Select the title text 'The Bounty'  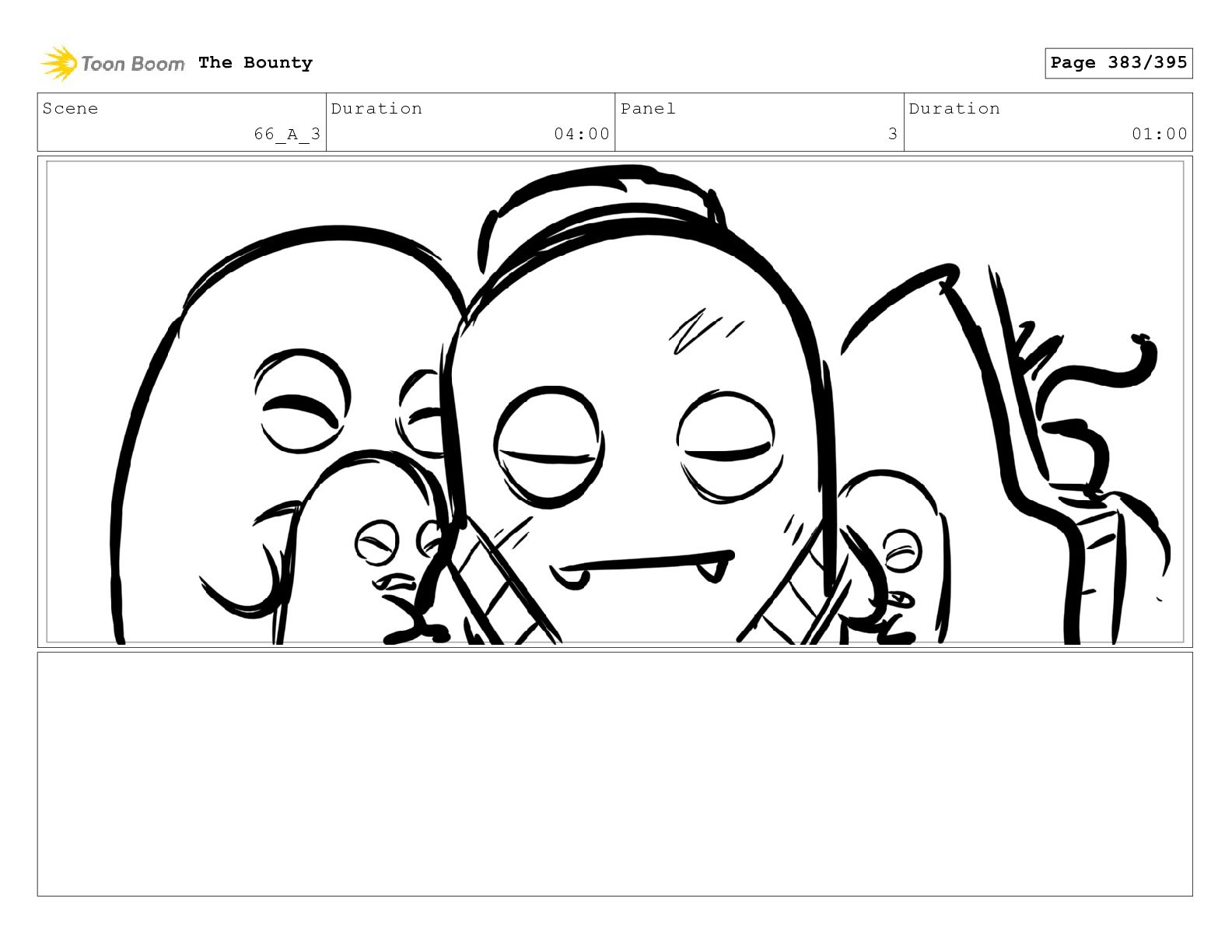255,63
